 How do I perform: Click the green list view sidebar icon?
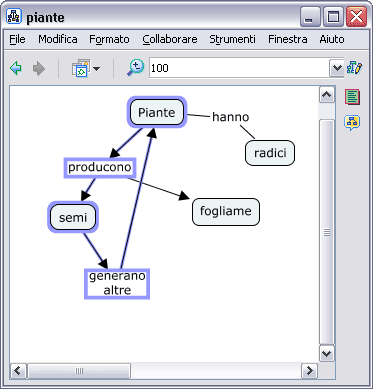[x=352, y=97]
